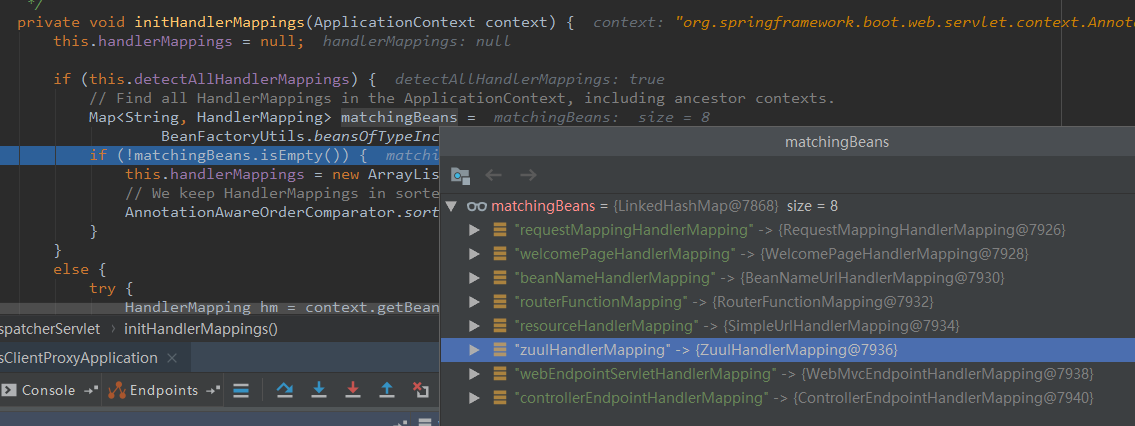
Task: Click the forward arrow in matchingBeans popup
Action: coord(528,175)
